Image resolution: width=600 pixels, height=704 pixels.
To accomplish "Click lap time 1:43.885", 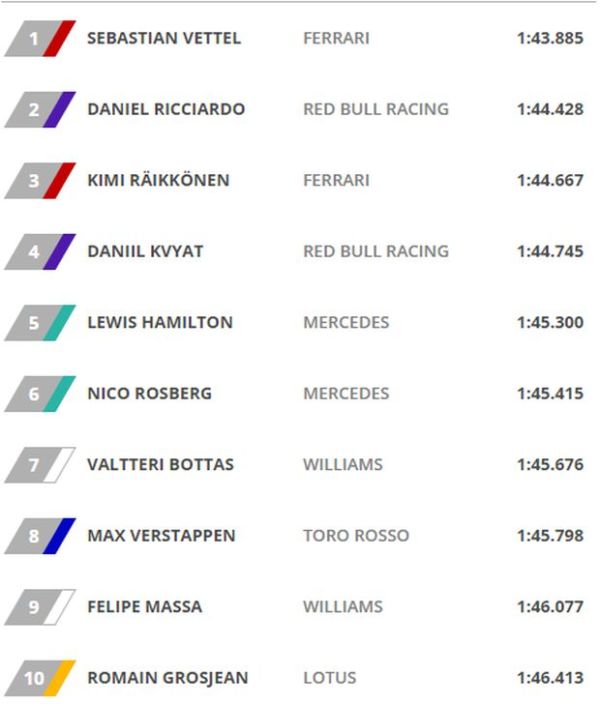I will (550, 39).
